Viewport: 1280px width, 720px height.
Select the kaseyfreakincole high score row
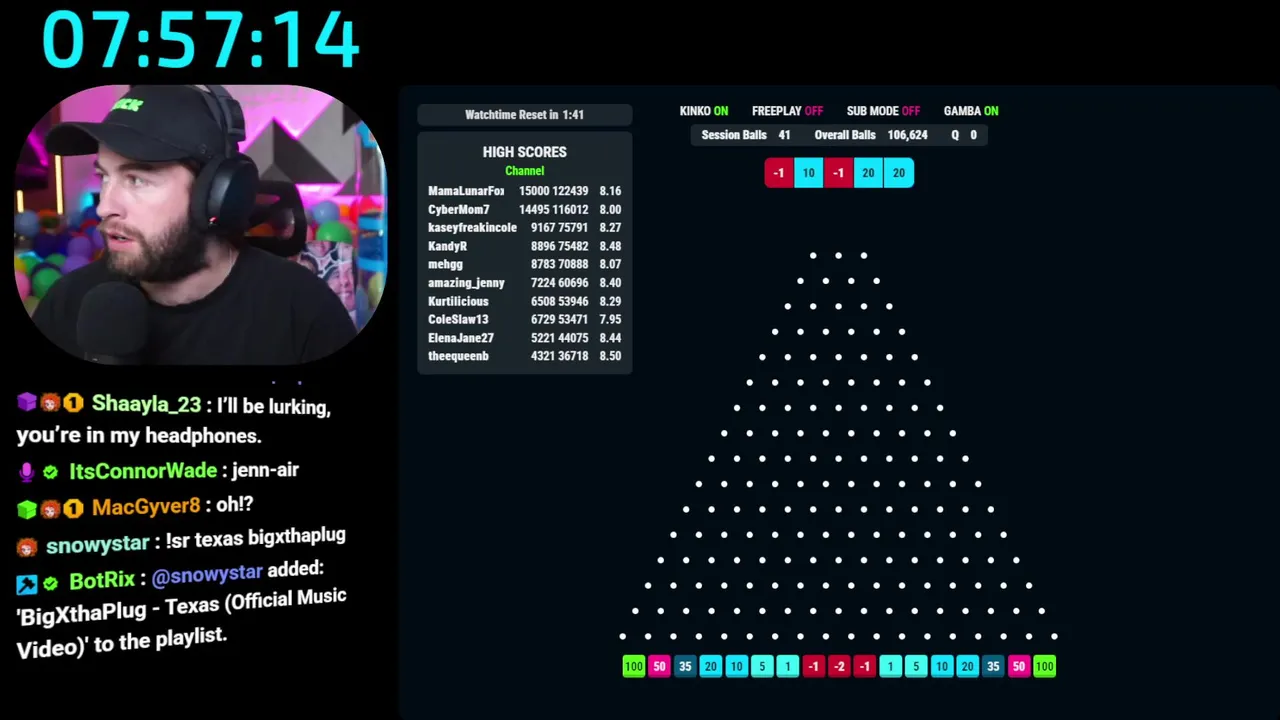(525, 228)
